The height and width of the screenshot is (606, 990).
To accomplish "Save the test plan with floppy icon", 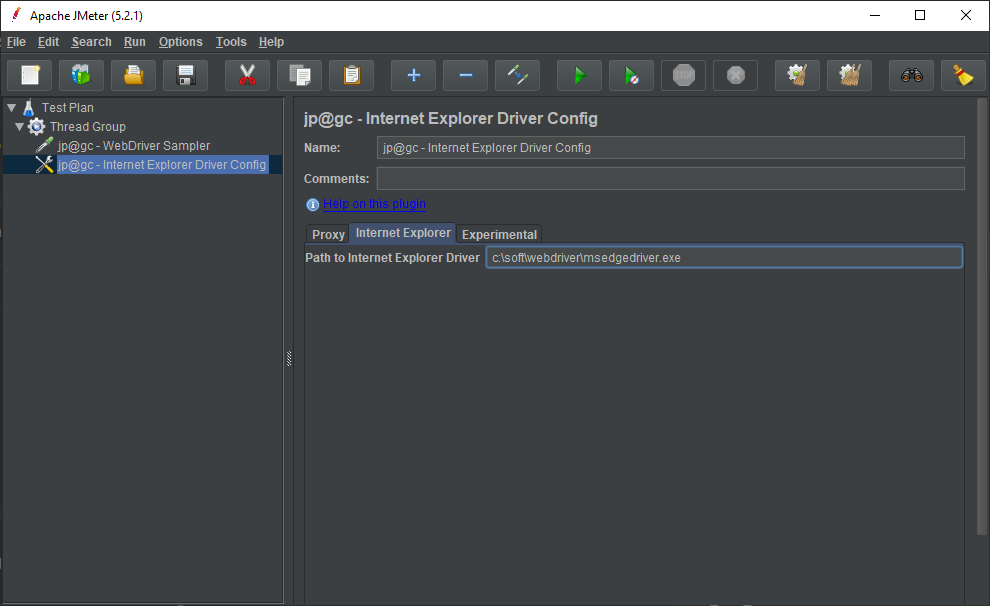I will click(x=186, y=75).
